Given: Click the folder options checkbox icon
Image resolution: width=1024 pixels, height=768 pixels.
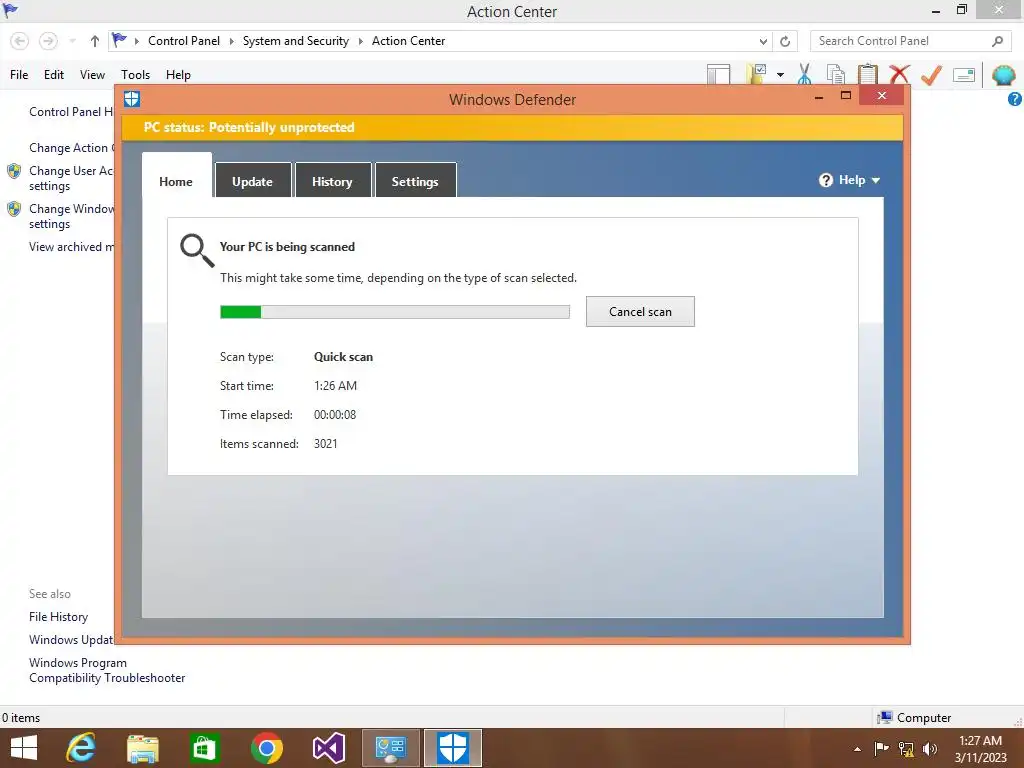Looking at the screenshot, I should pyautogui.click(x=756, y=74).
